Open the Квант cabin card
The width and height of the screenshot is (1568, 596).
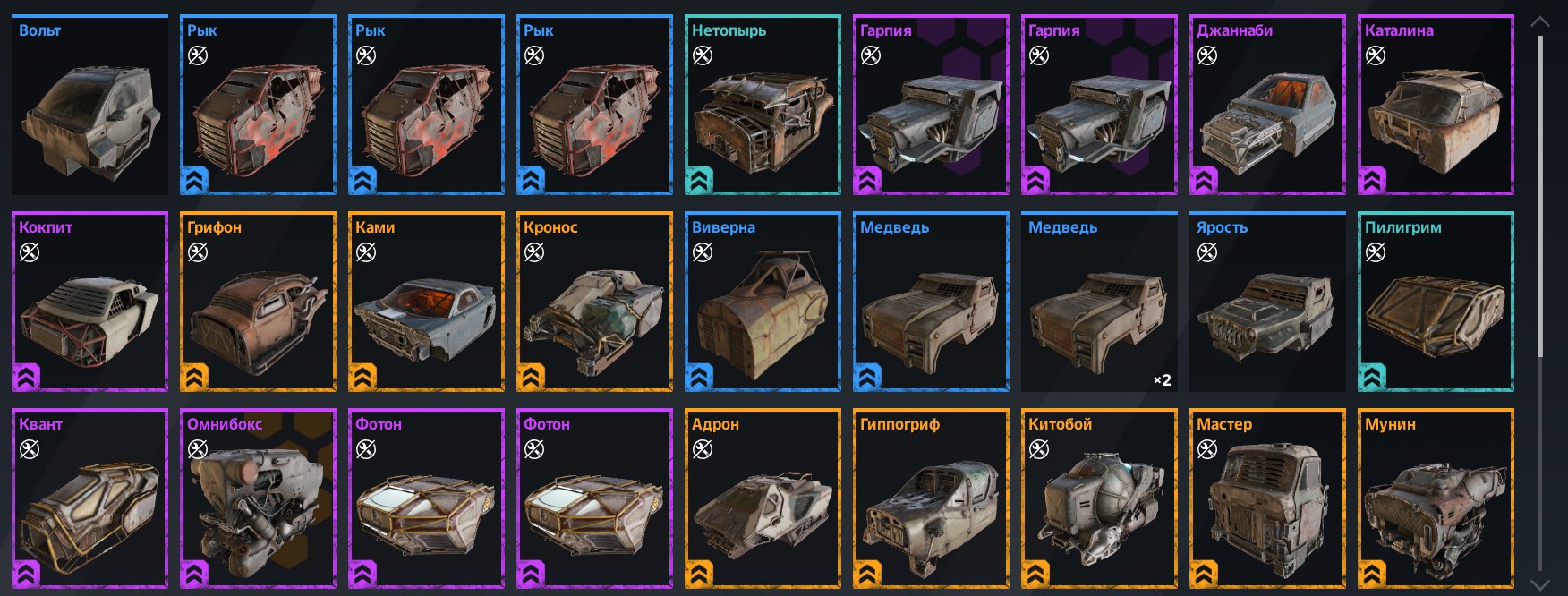coord(89,498)
